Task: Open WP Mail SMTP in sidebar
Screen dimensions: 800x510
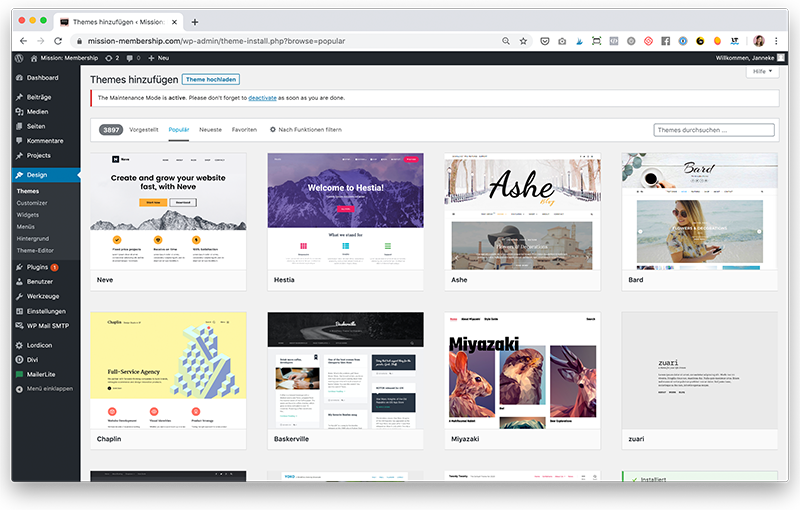Action: 46,326
